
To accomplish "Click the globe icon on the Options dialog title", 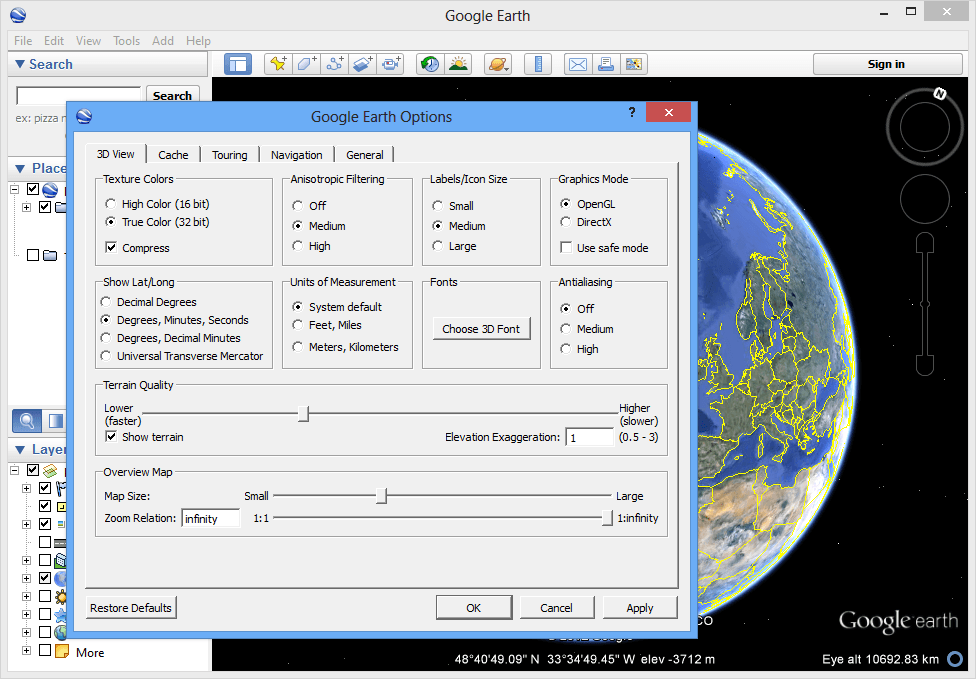I will coord(84,116).
